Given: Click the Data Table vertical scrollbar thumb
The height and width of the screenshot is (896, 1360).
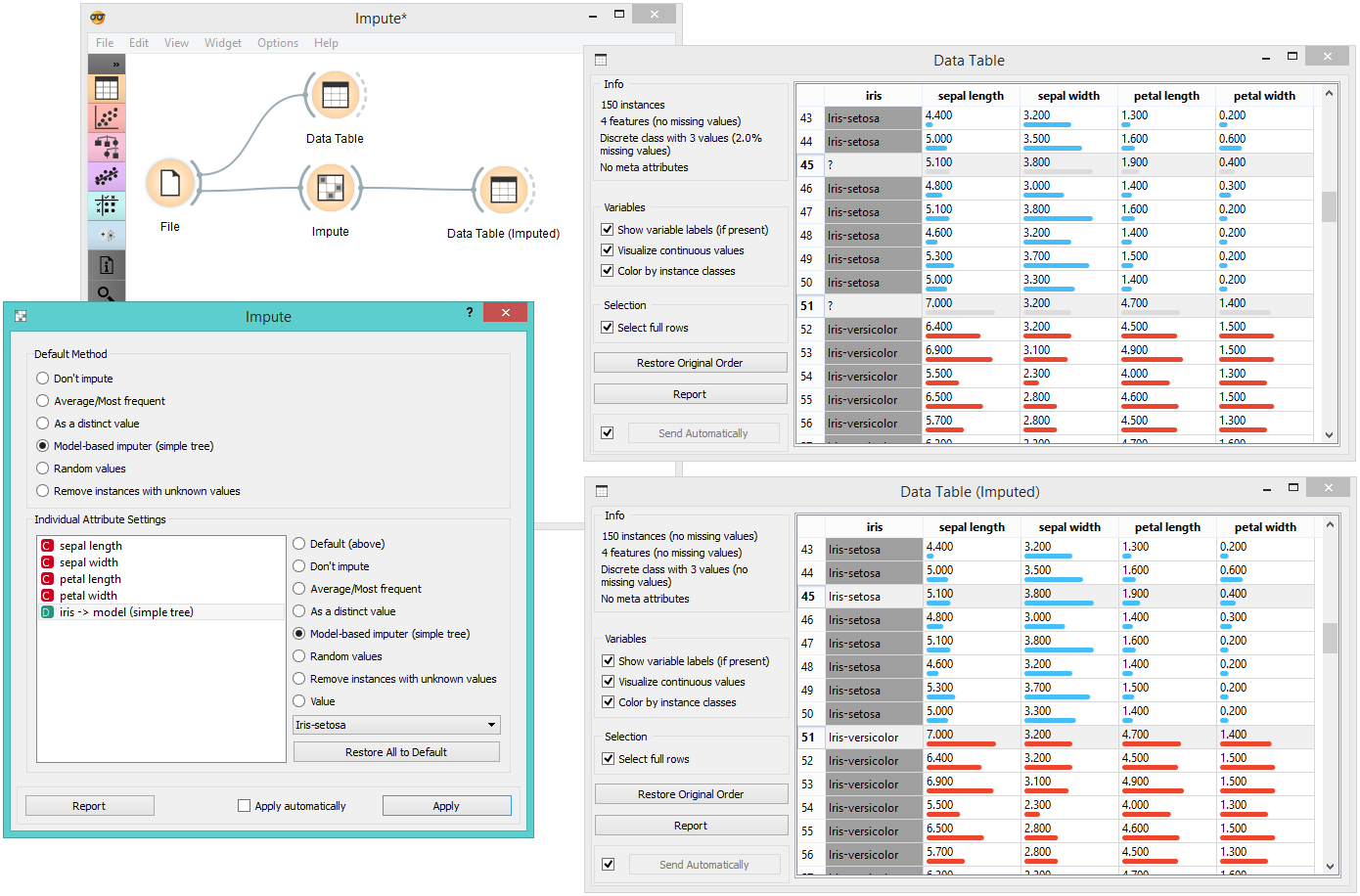Looking at the screenshot, I should pyautogui.click(x=1329, y=206).
